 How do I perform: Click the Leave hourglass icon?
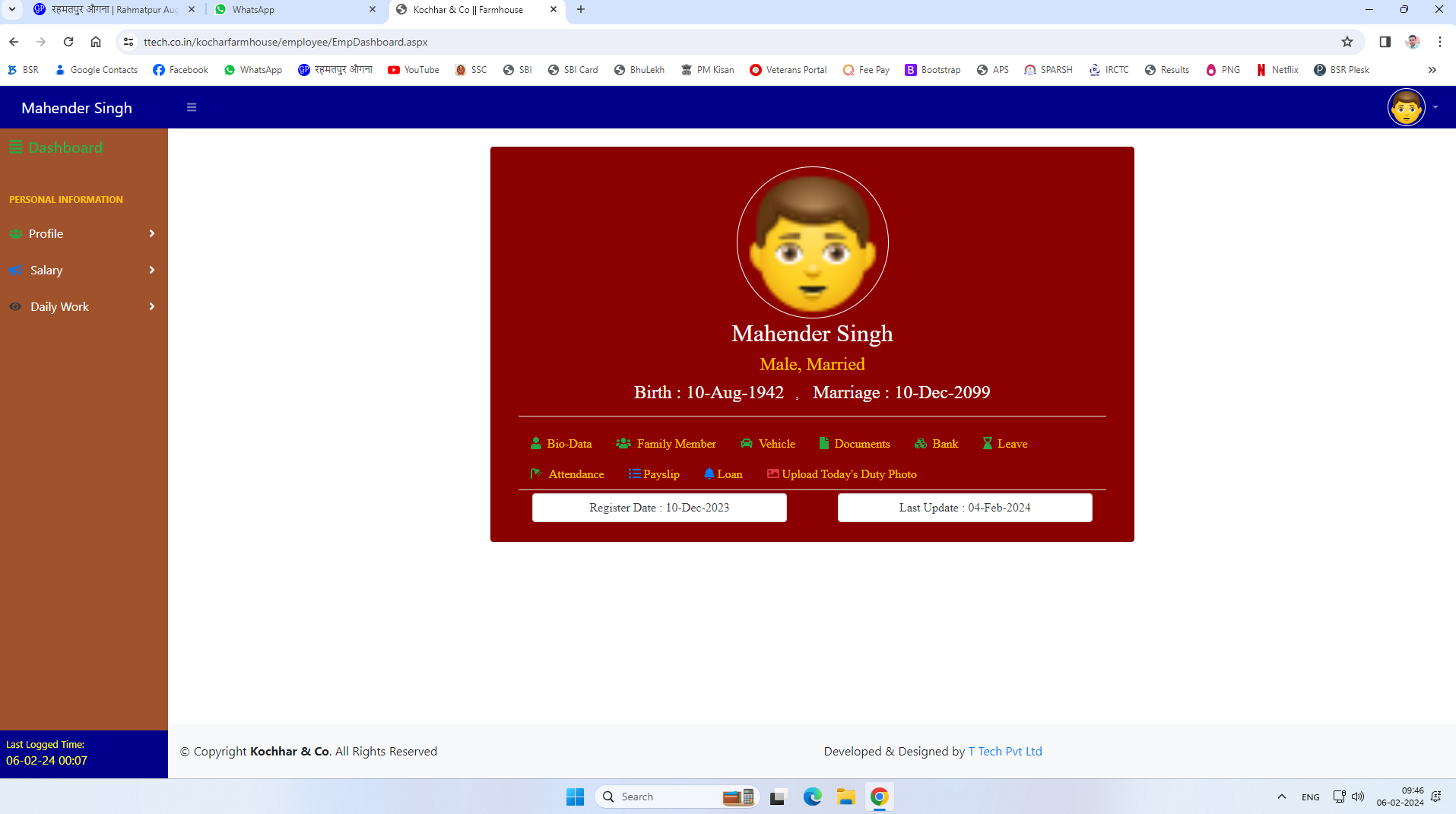click(987, 443)
